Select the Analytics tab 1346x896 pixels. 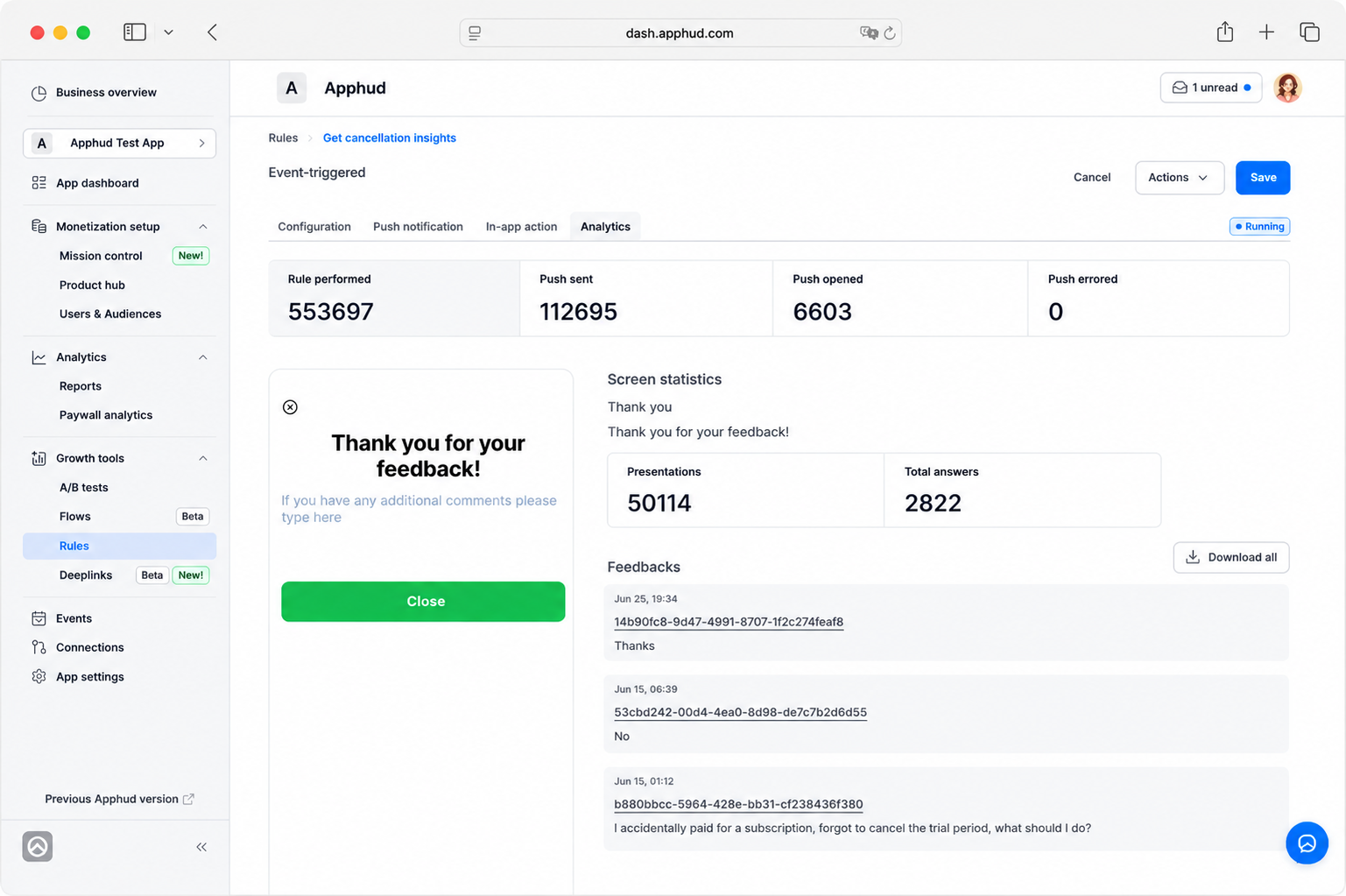605,227
